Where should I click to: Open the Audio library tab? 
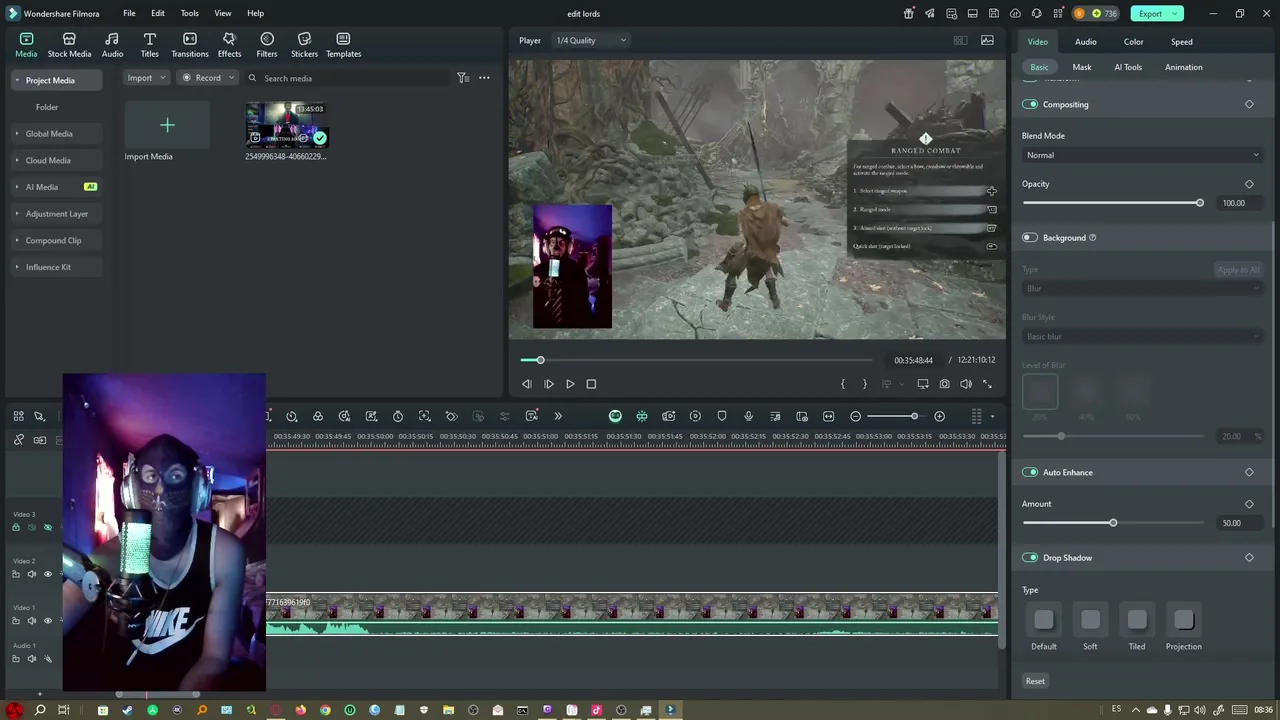pos(112,45)
